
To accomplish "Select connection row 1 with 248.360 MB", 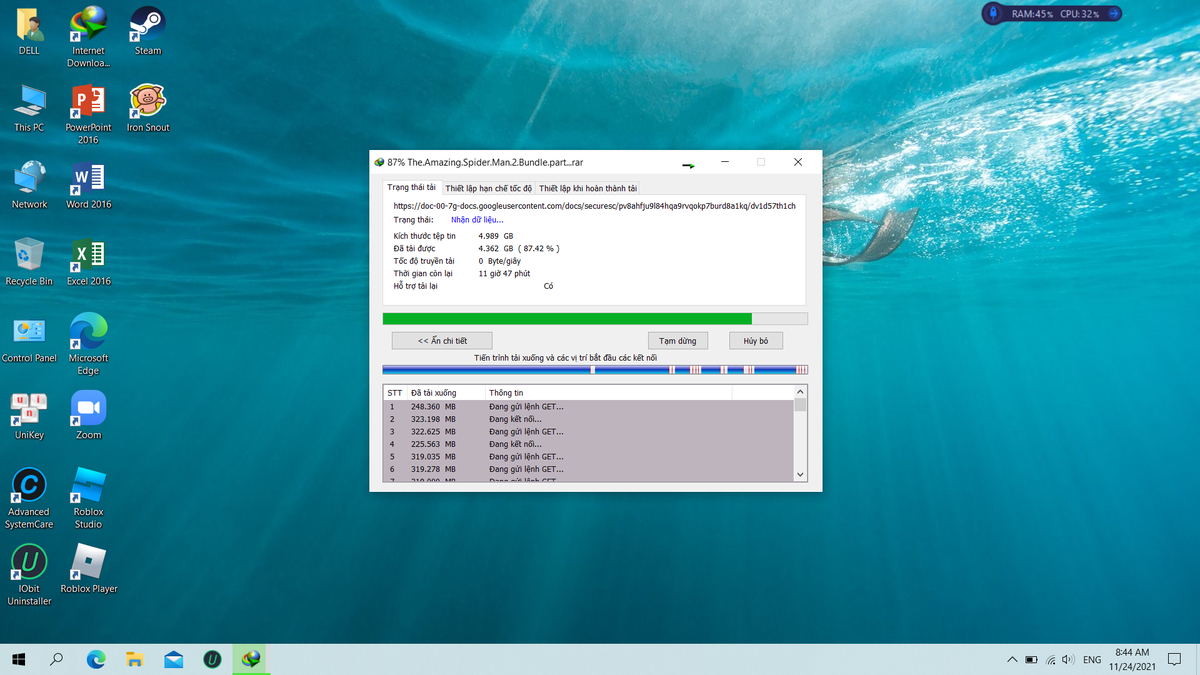I will (589, 407).
